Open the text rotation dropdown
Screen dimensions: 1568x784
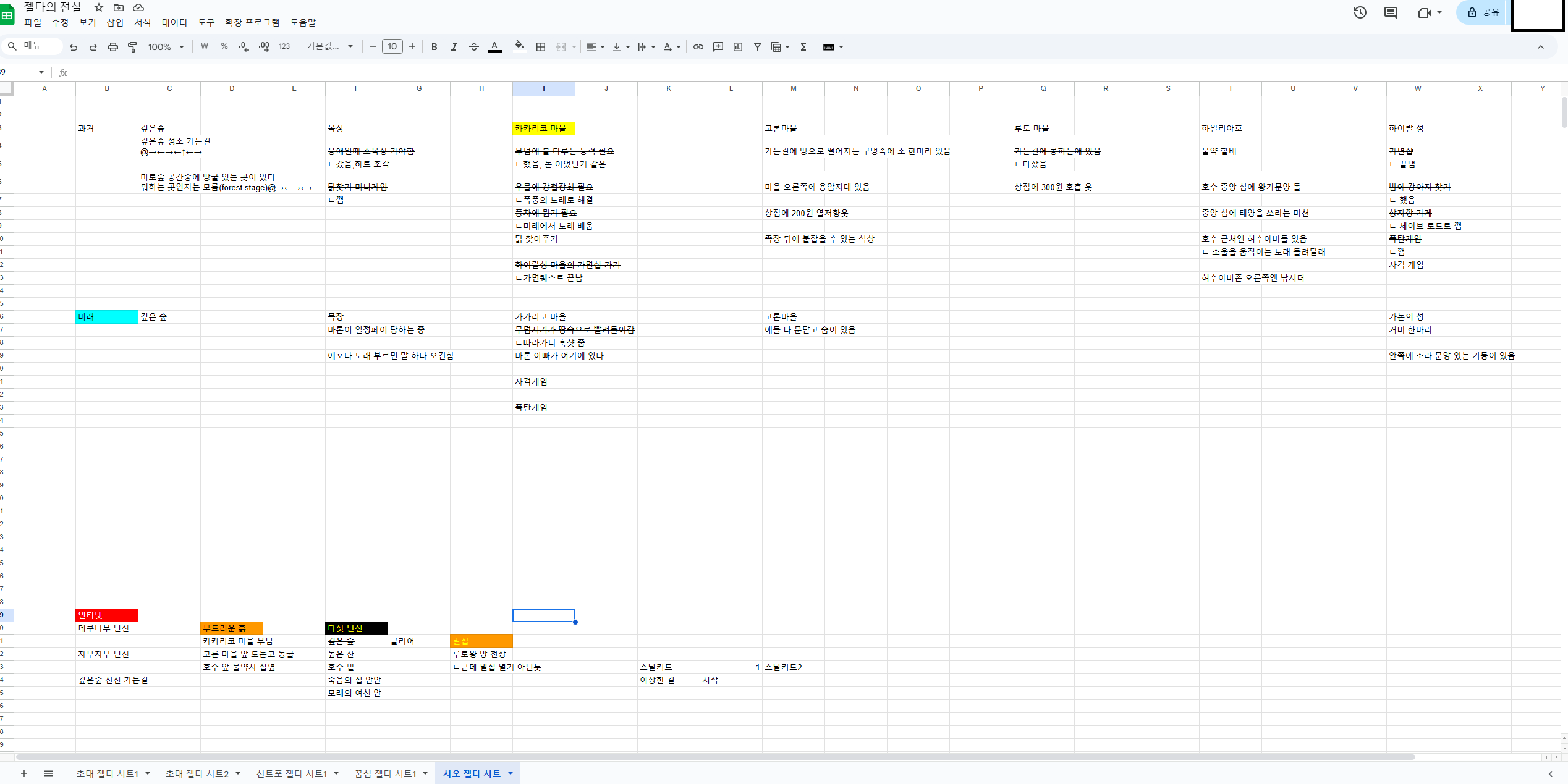[x=672, y=47]
